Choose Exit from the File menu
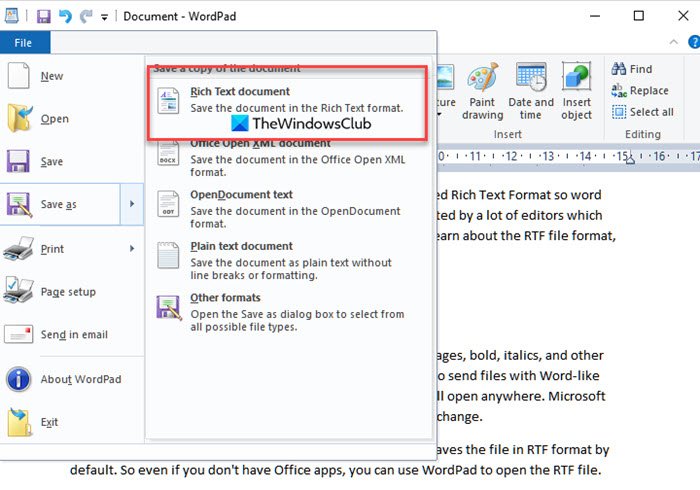Viewport: 700px width, 490px height. (x=71, y=422)
